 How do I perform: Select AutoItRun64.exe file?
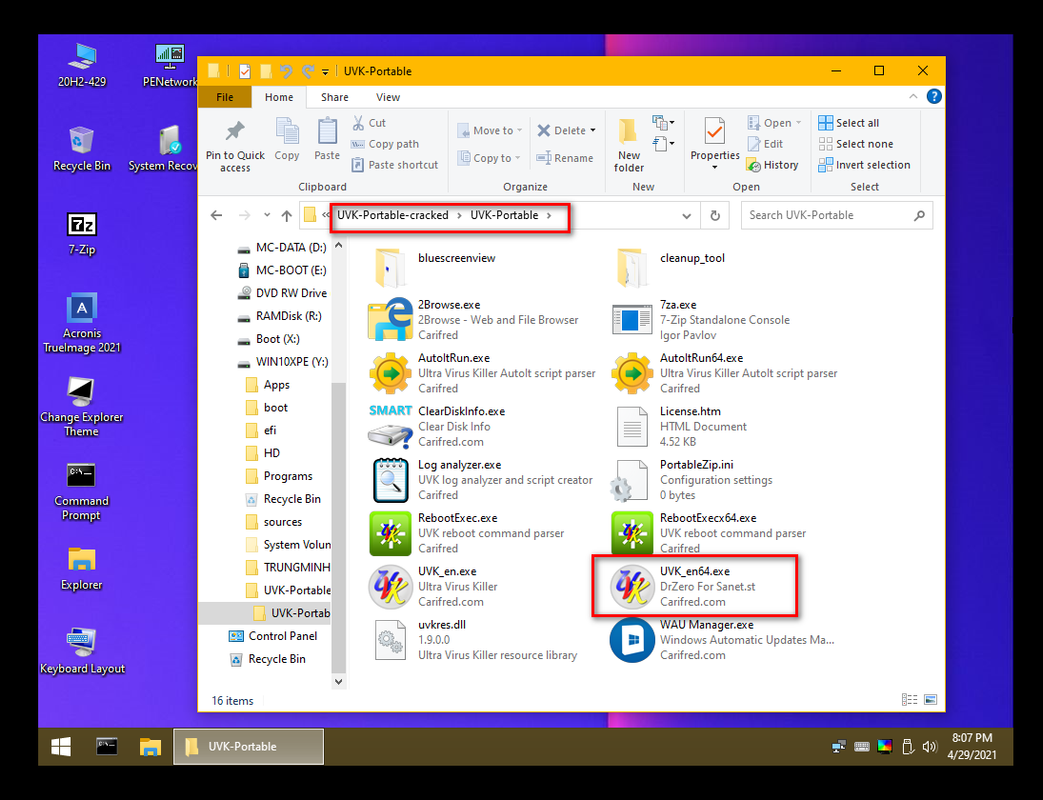click(x=724, y=372)
